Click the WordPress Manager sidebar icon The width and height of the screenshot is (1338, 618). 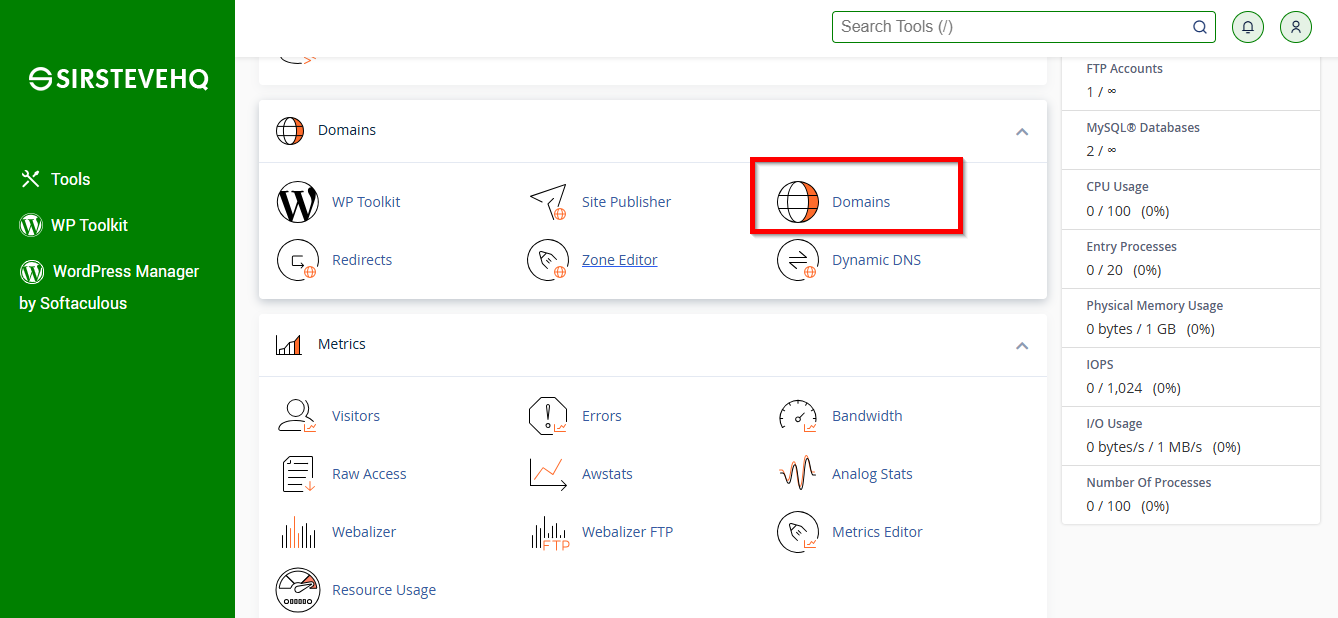point(32,271)
